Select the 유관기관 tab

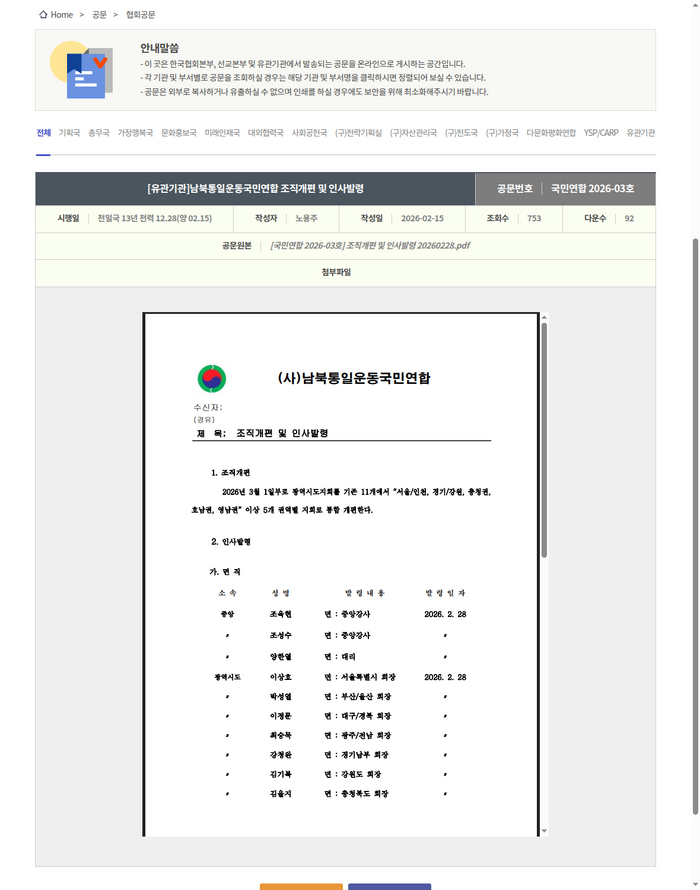(x=640, y=133)
